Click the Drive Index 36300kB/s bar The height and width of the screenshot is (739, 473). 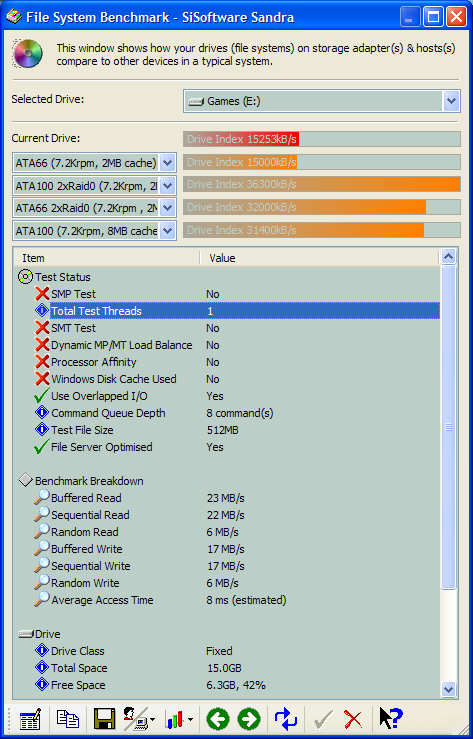pos(322,184)
